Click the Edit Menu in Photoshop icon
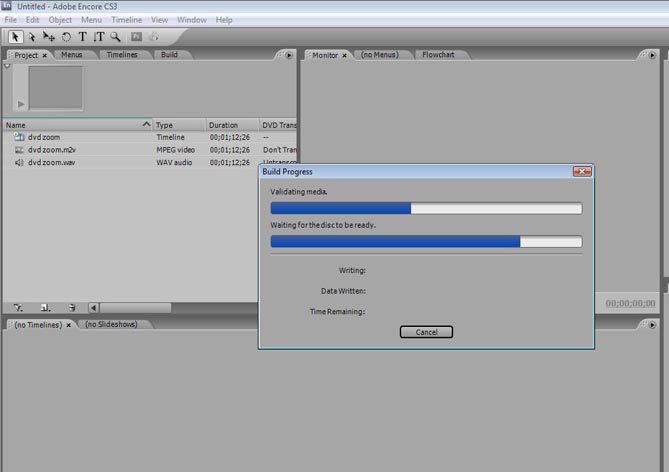Screen dimensions: 669x472 pyautogui.click(x=137, y=37)
